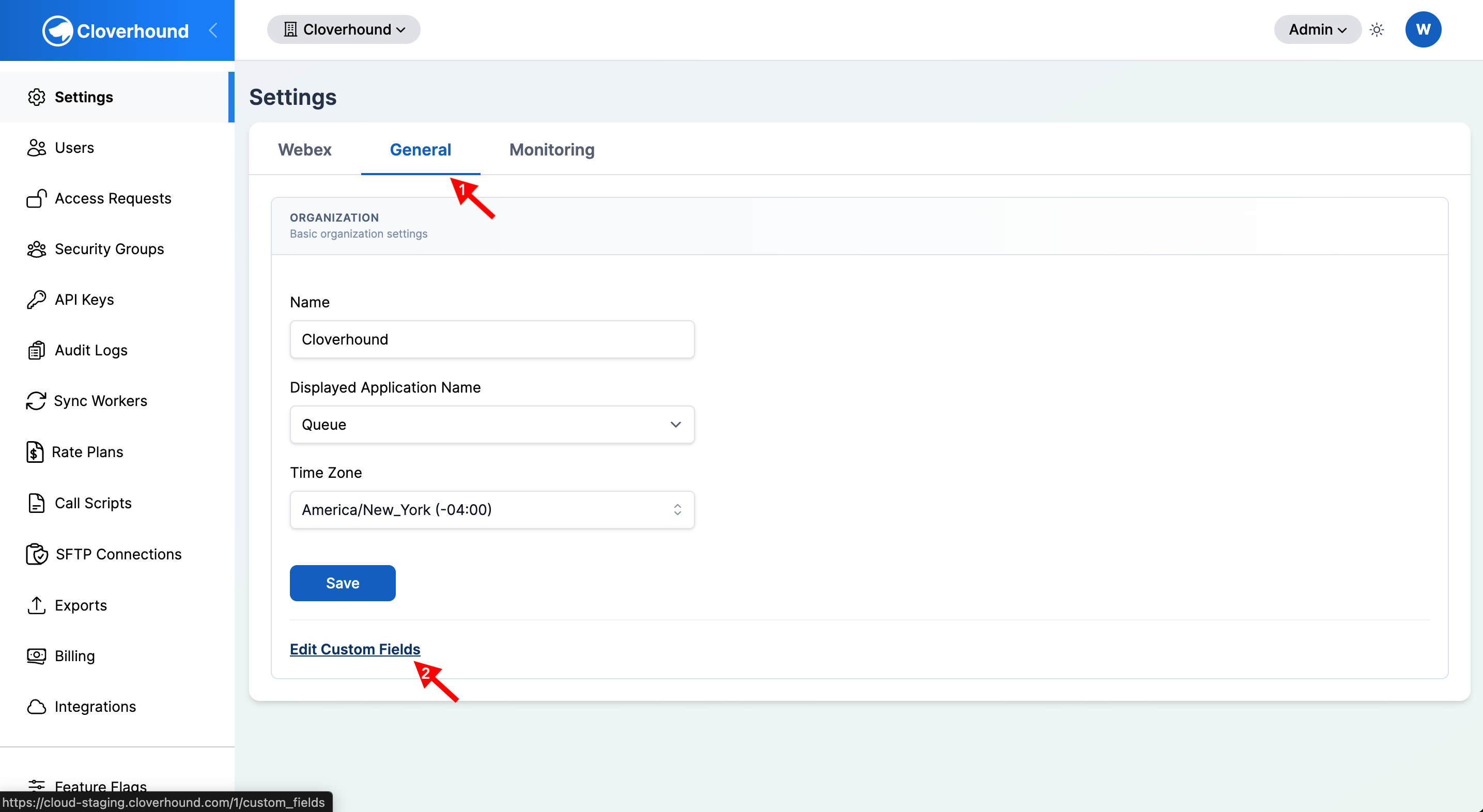The width and height of the screenshot is (1483, 812).
Task: Click the building icon in organization selector
Action: pyautogui.click(x=290, y=29)
